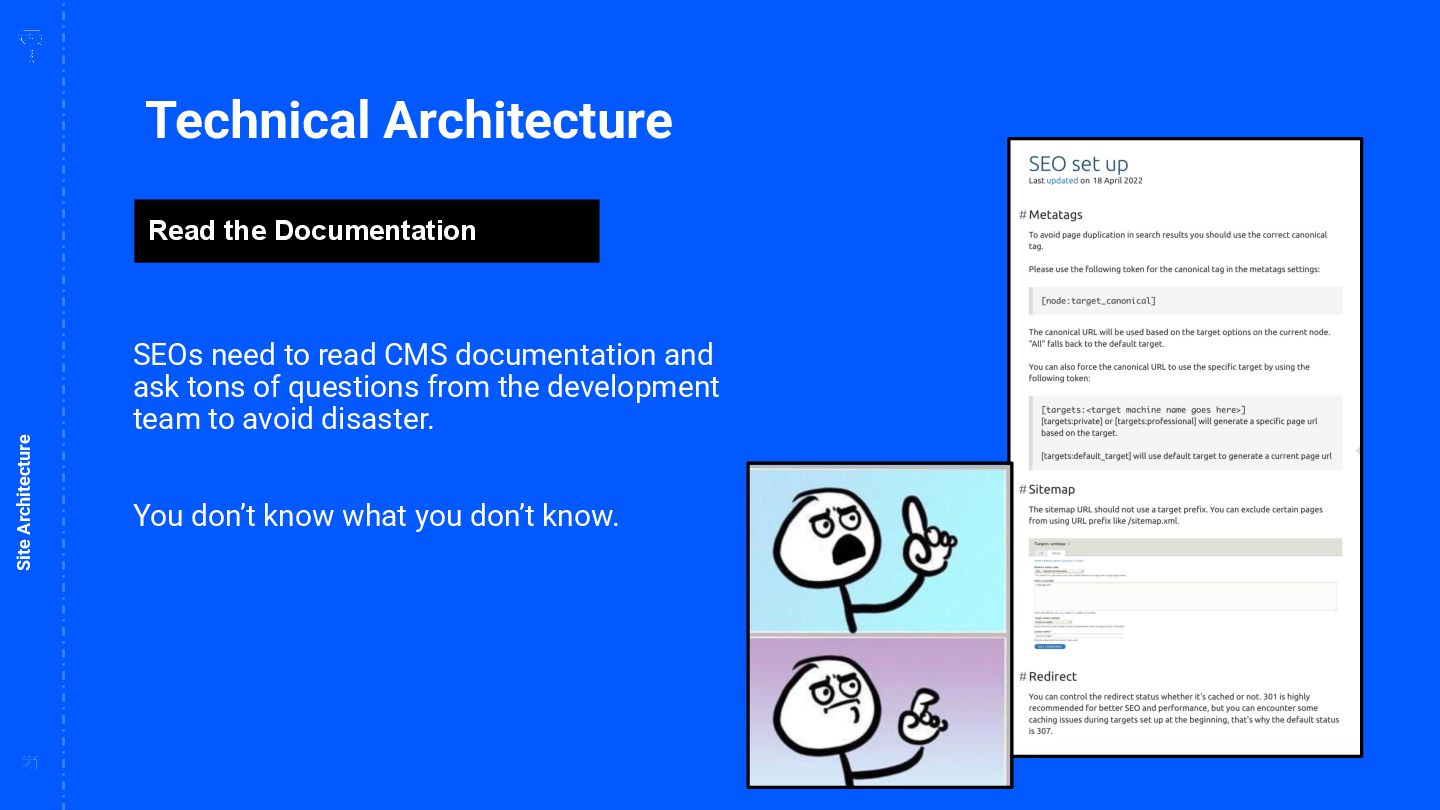
Task: Select the meme panel with the frowning figure
Action: (x=878, y=711)
